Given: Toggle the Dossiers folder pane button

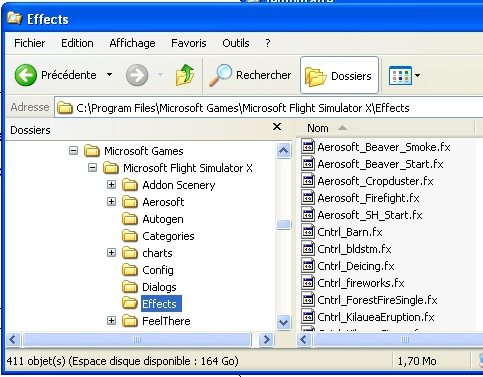Looking at the screenshot, I should pyautogui.click(x=339, y=76).
